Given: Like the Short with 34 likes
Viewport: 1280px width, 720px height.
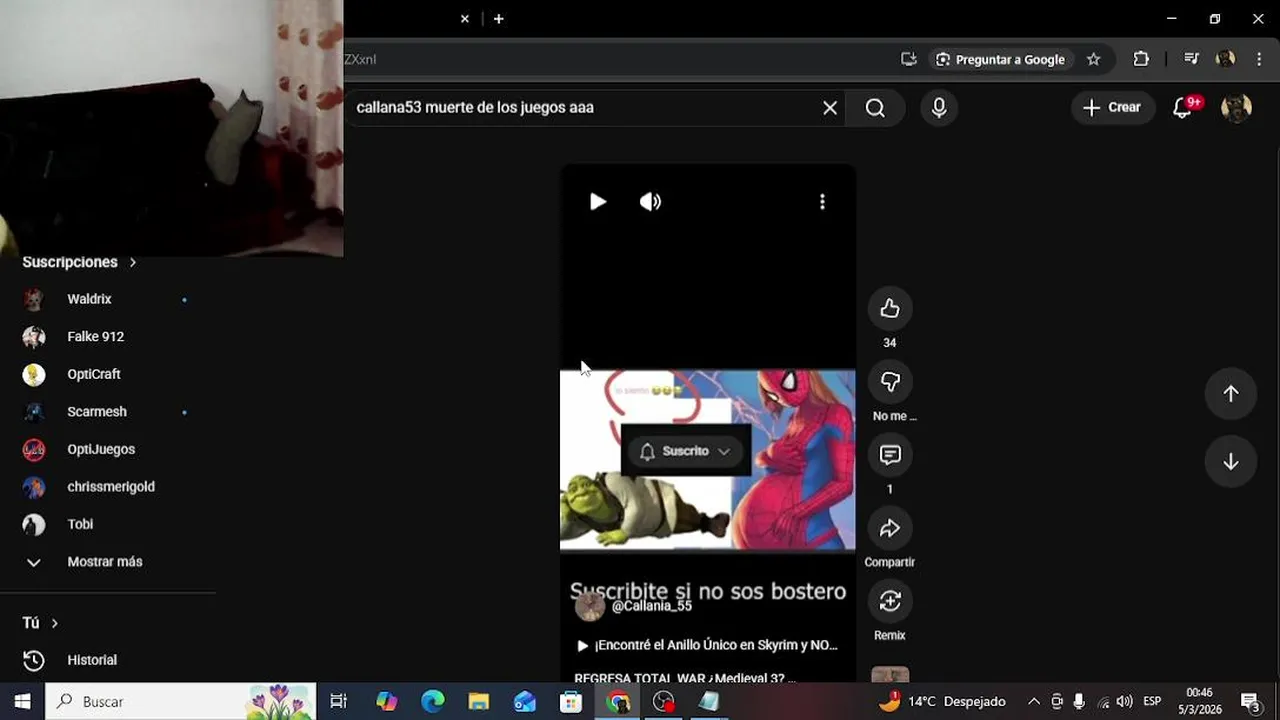Looking at the screenshot, I should point(890,309).
